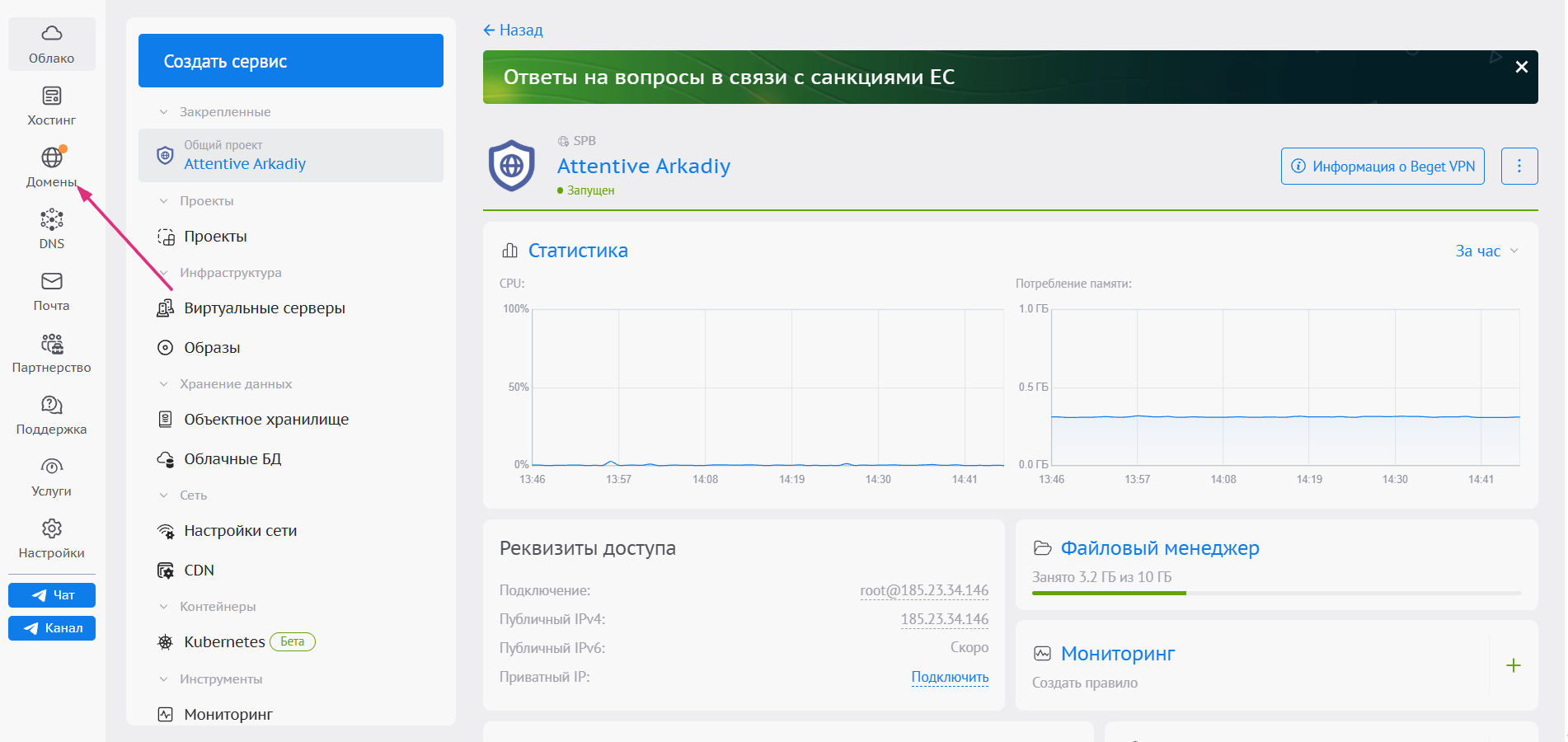The width and height of the screenshot is (1568, 742).
Task: Open the Образы menu item
Action: point(212,348)
